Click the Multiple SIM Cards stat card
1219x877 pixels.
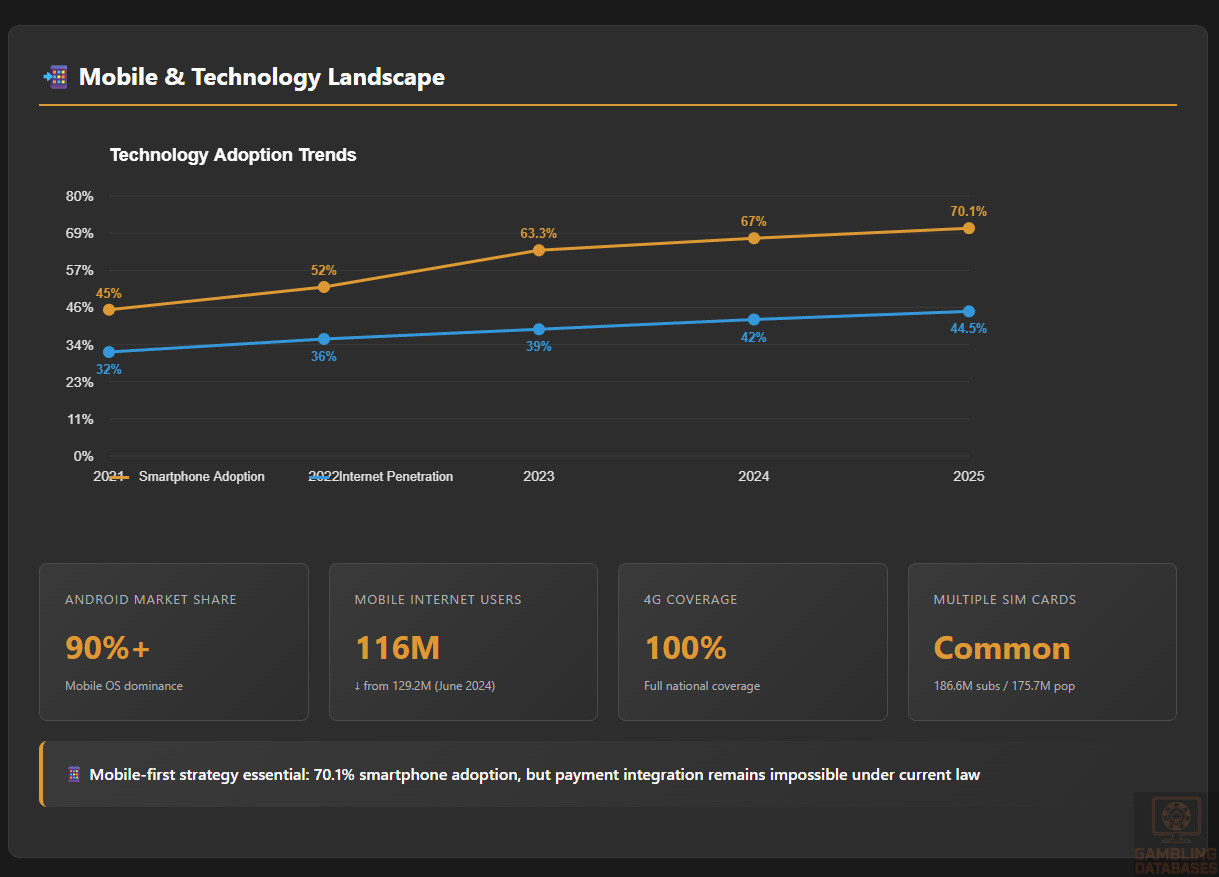[x=1042, y=641]
